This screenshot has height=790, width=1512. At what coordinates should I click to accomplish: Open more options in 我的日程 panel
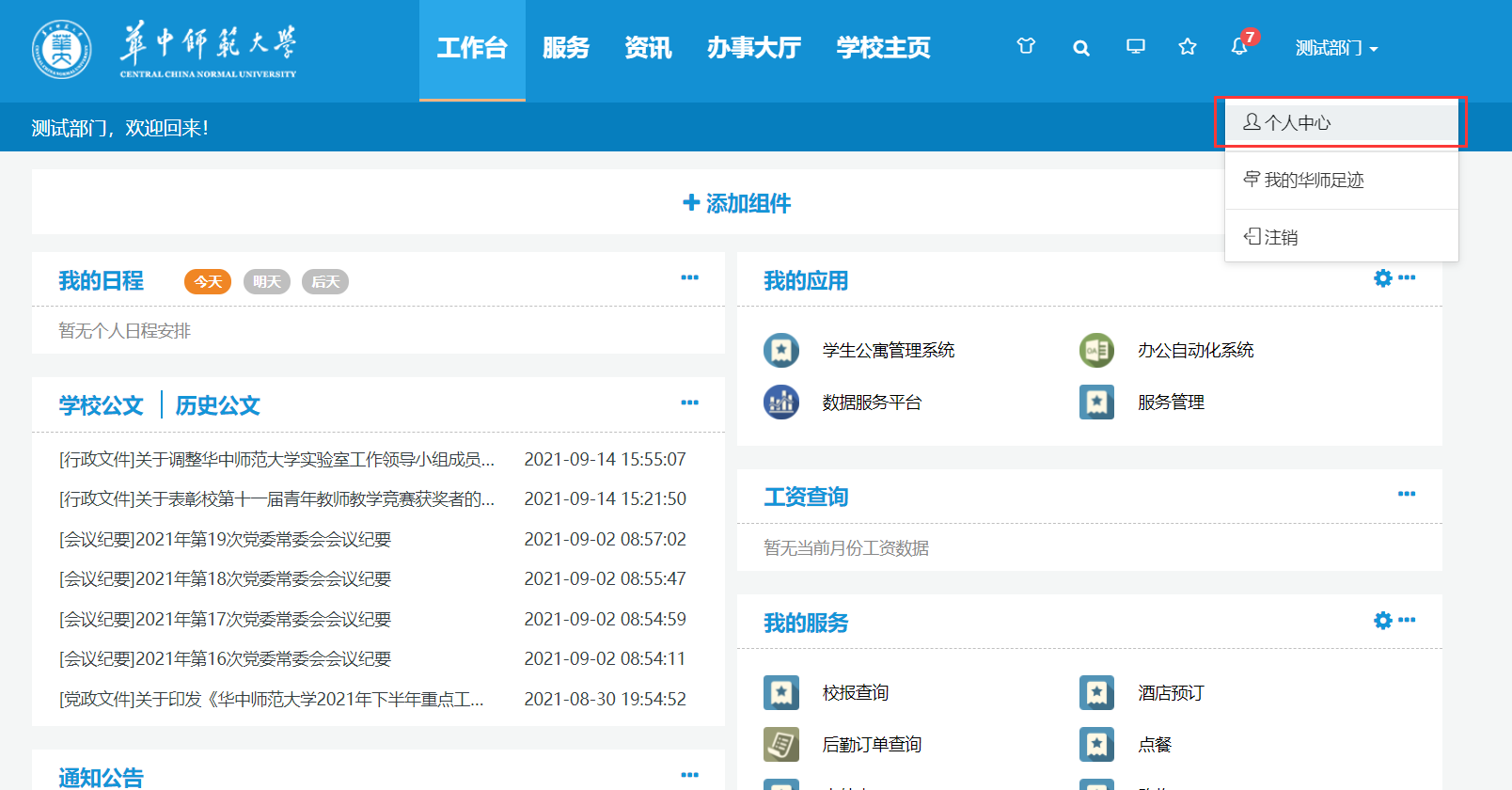point(689,277)
